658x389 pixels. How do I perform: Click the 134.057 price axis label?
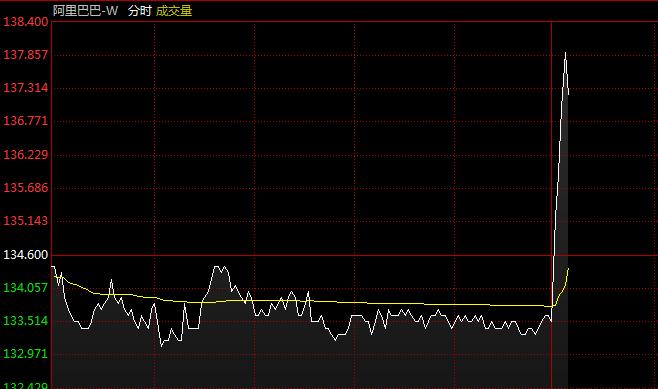[x=26, y=287]
